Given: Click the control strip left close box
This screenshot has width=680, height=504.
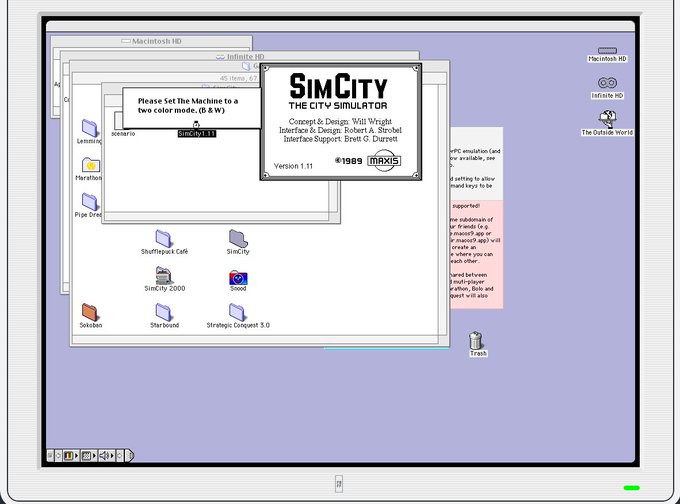Looking at the screenshot, I should (x=50, y=456).
